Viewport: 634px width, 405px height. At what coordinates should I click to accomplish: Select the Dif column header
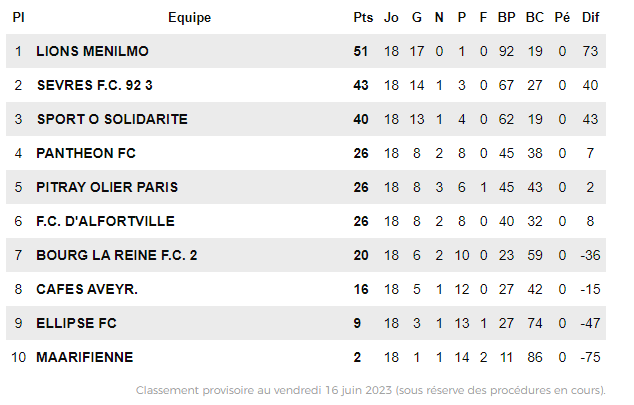pyautogui.click(x=590, y=17)
